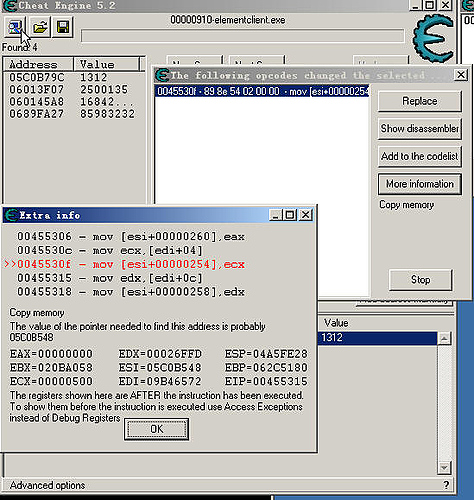
Task: Click scroll up arrow in address table
Action: [x=444, y=338]
